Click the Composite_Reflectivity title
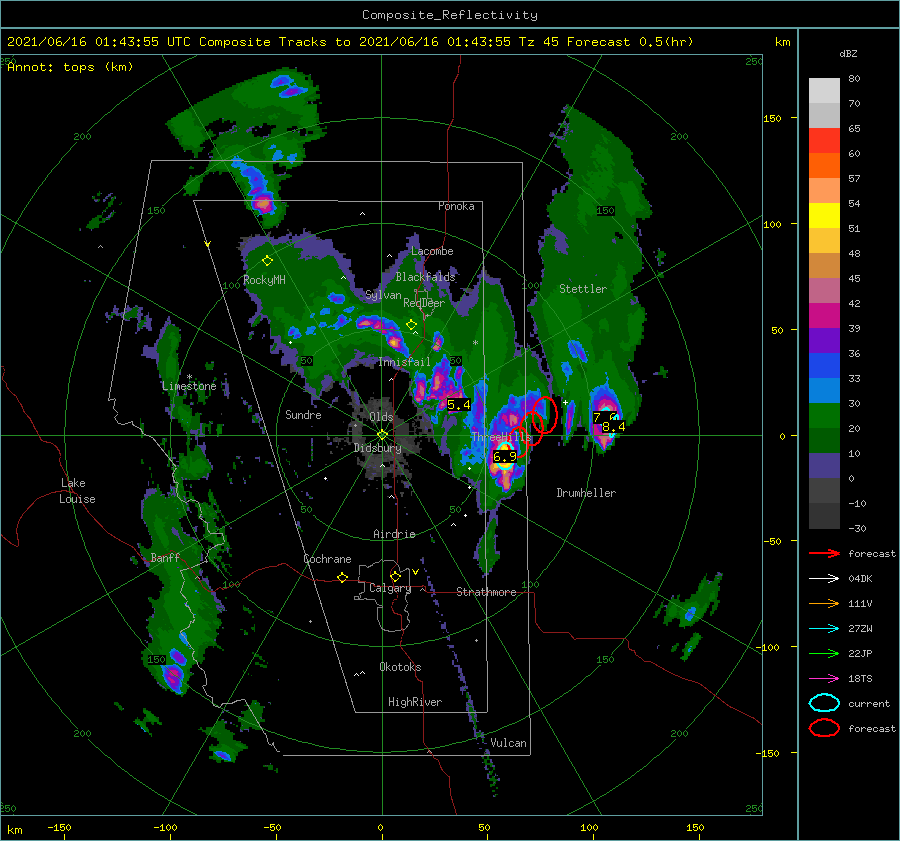Viewport: 900px width, 841px height. point(450,15)
